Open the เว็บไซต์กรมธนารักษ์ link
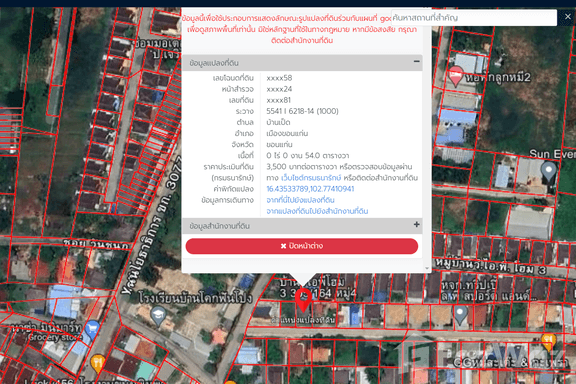 pos(311,178)
